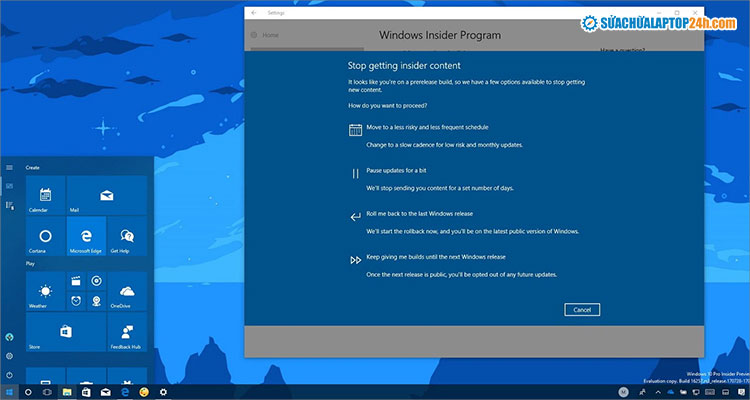This screenshot has height=400, width=750.
Task: Choose Roll me back to last release
Action: click(x=419, y=213)
